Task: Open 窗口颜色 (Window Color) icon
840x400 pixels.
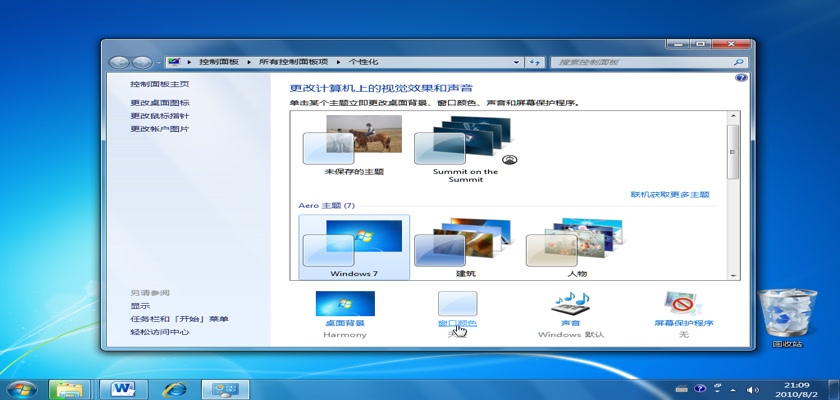Action: coord(457,304)
